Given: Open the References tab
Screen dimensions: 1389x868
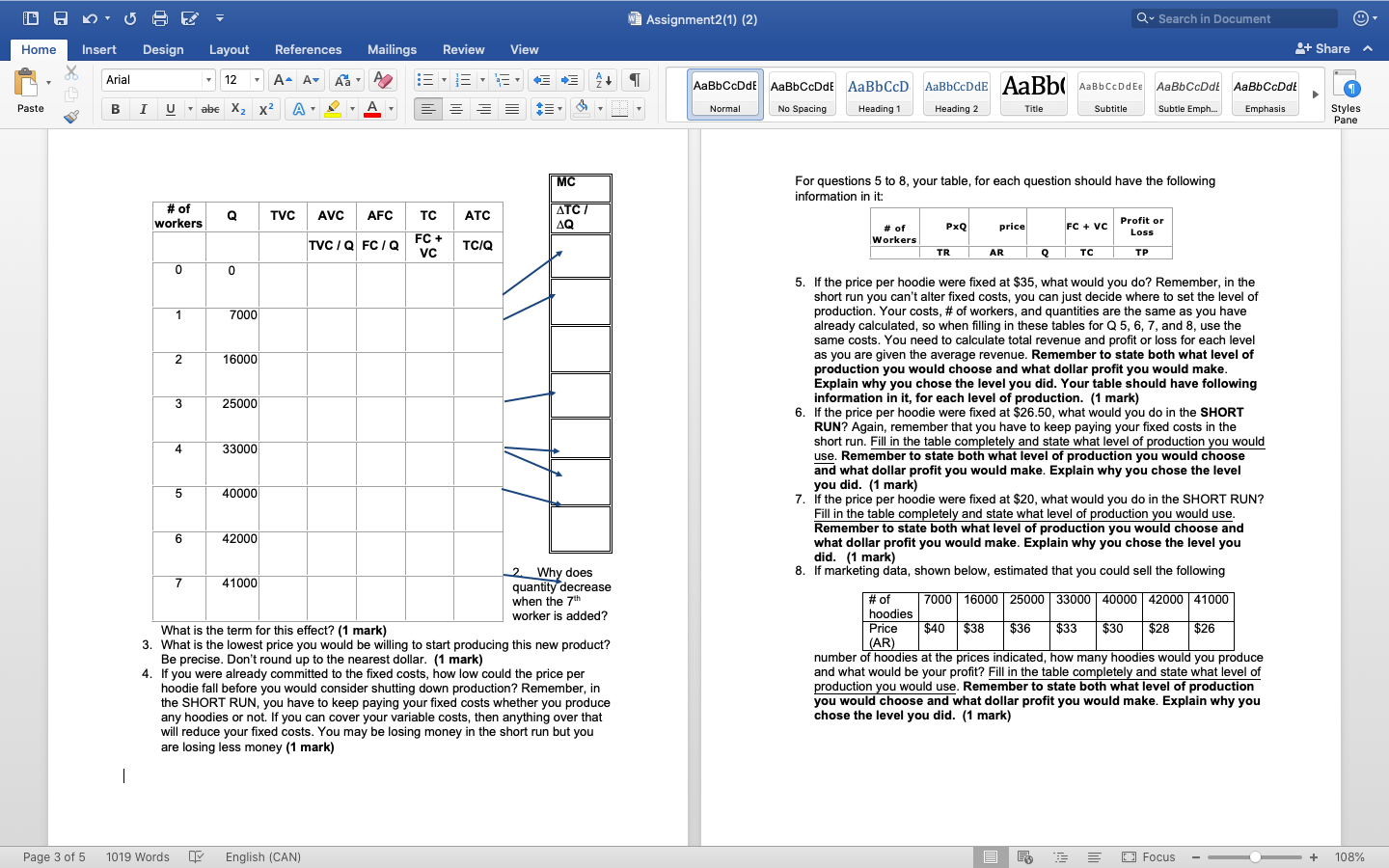Looking at the screenshot, I should tap(309, 49).
